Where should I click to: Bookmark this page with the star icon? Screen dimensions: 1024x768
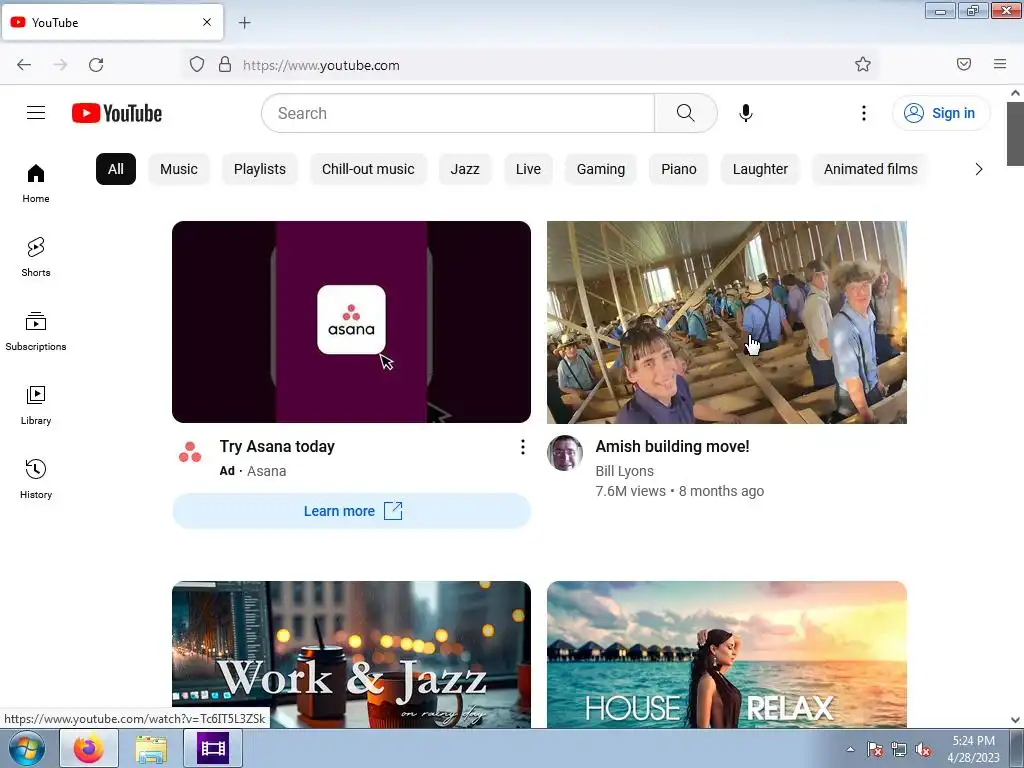[863, 64]
